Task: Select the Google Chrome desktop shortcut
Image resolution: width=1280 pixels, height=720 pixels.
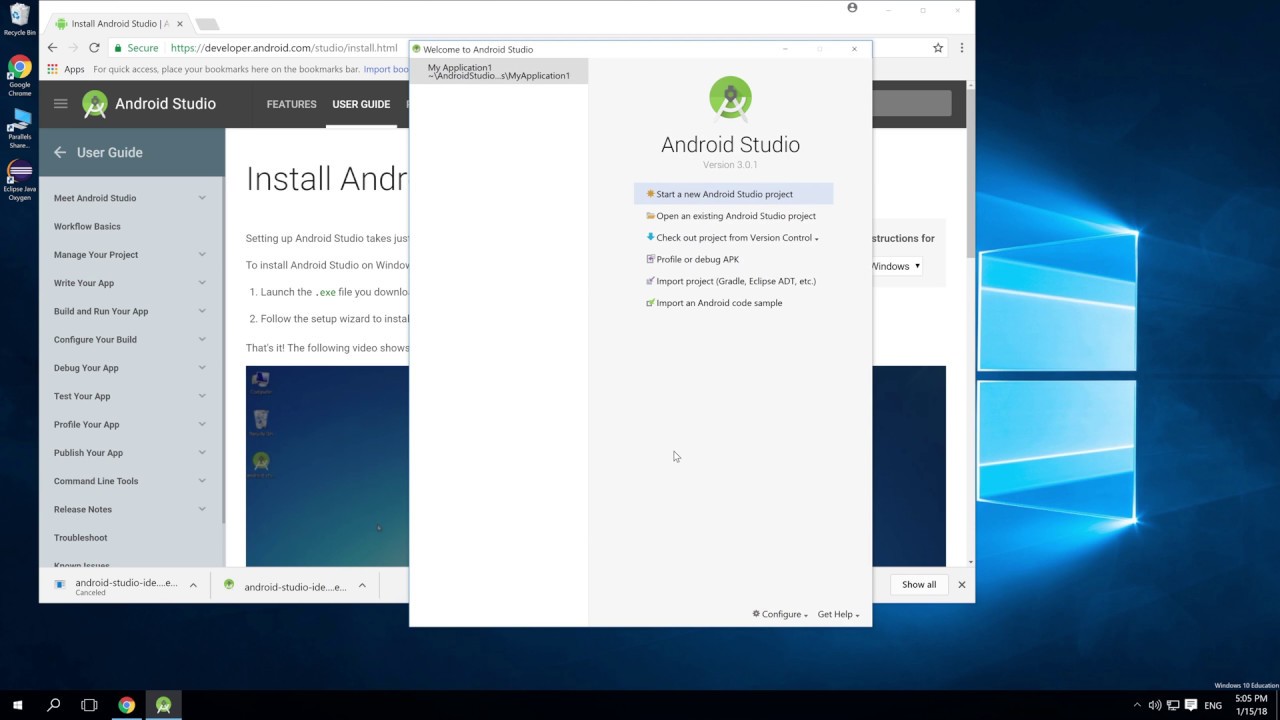Action: 19,77
